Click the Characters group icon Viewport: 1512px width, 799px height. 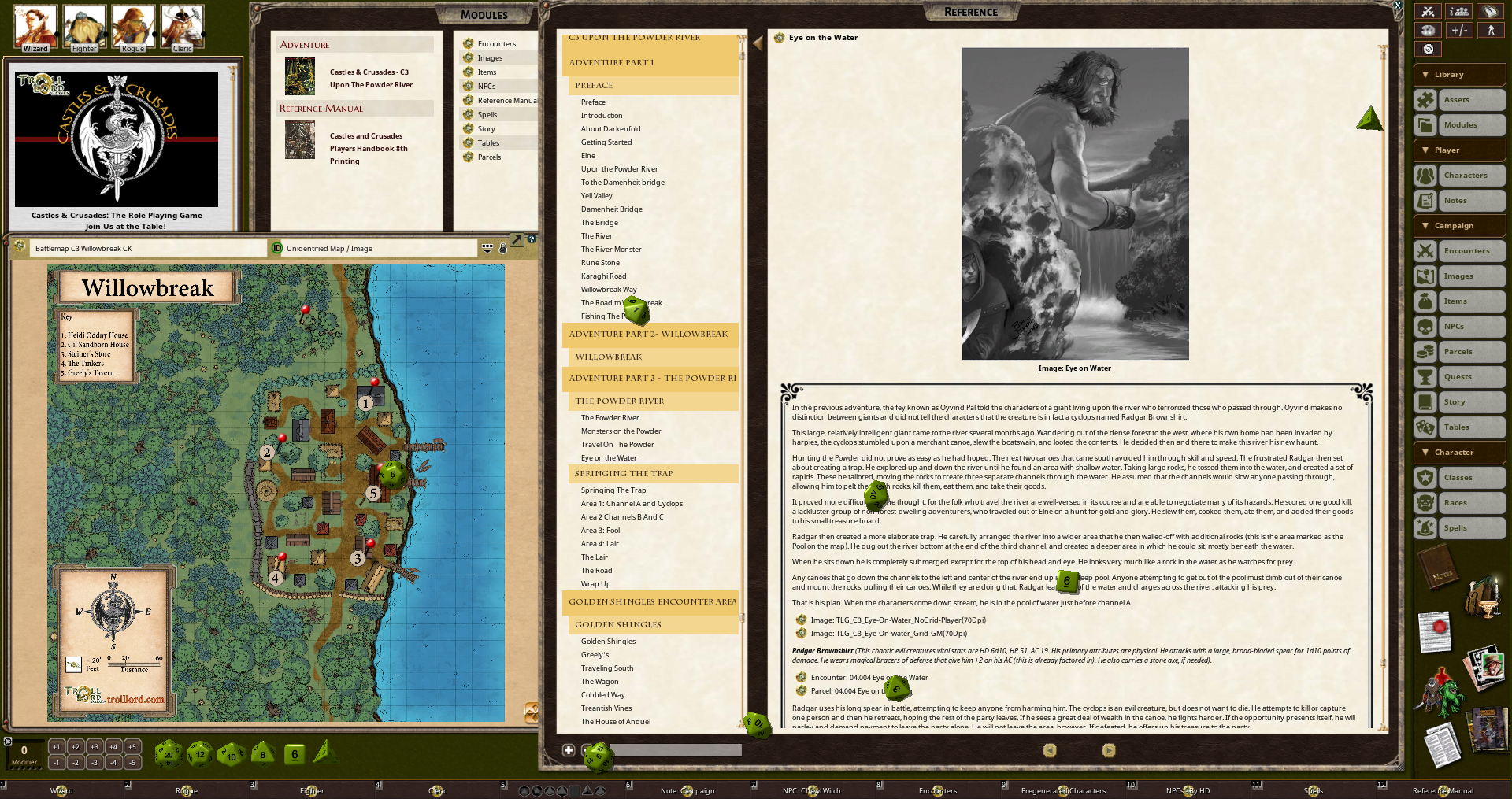(x=1425, y=176)
